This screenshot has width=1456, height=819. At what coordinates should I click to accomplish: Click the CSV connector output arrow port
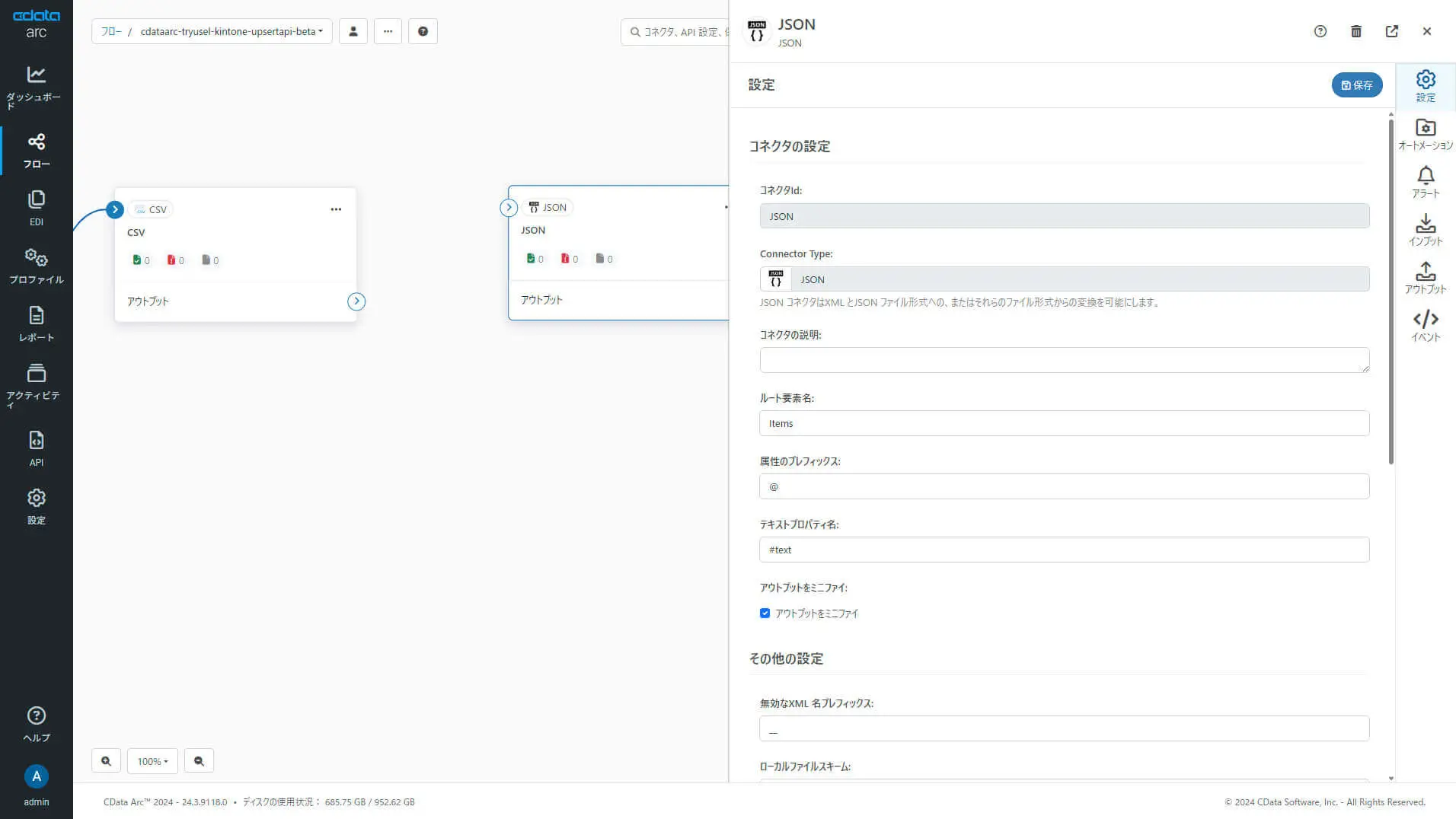(x=356, y=301)
